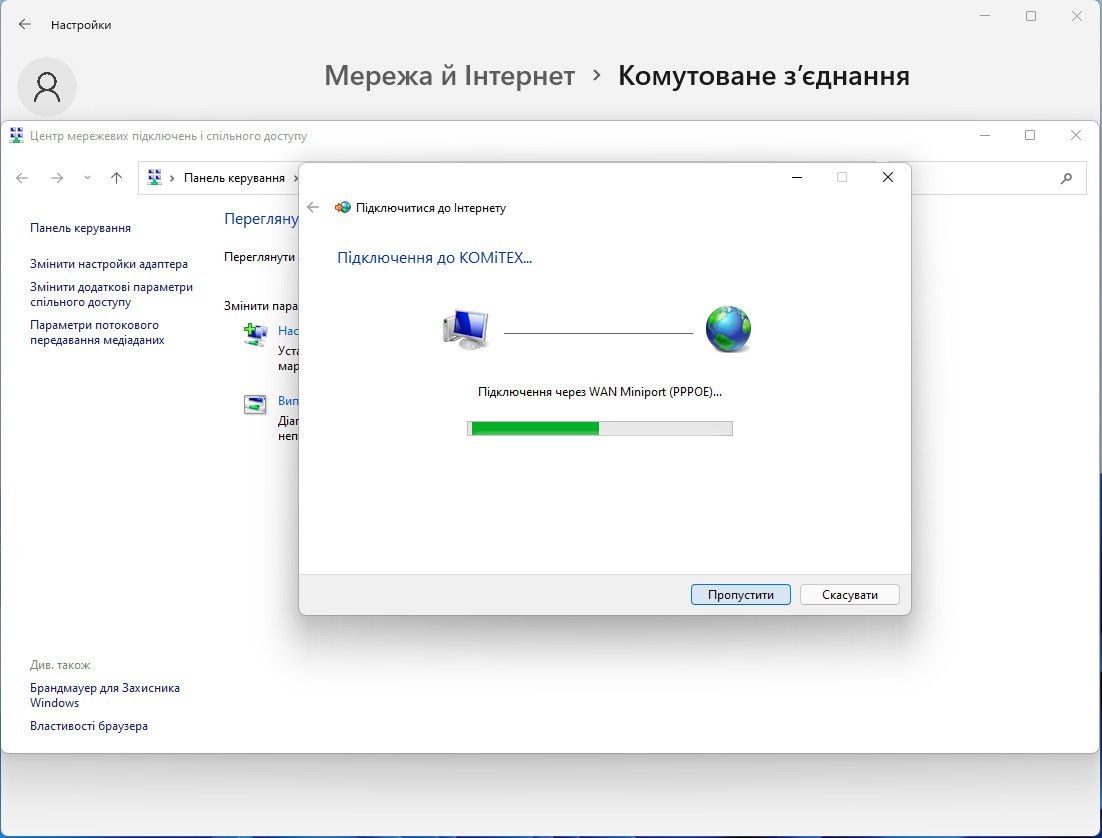Click the Settings back arrow next to Настройки

[x=25, y=24]
